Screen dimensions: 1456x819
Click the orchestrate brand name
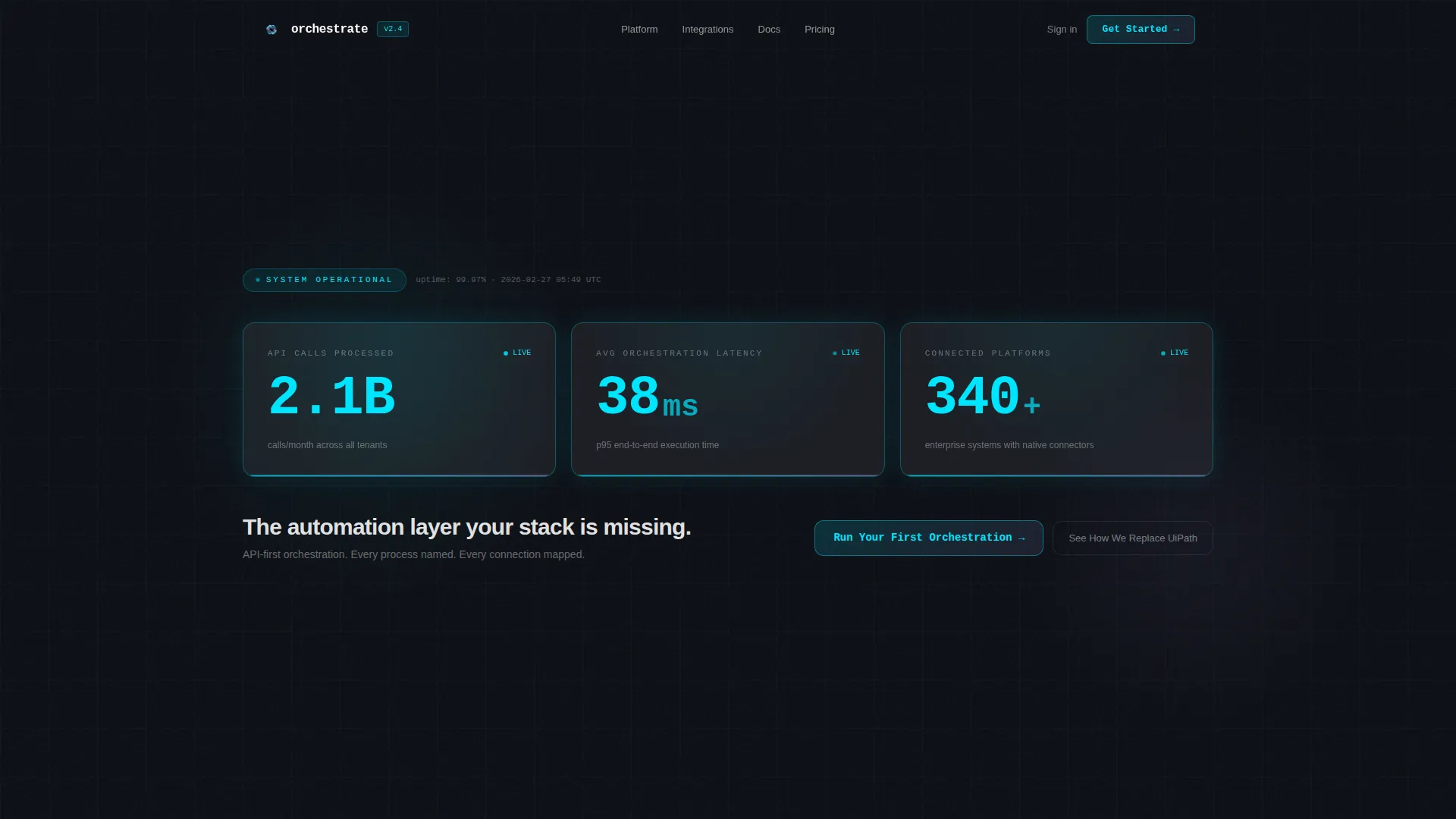[x=329, y=29]
